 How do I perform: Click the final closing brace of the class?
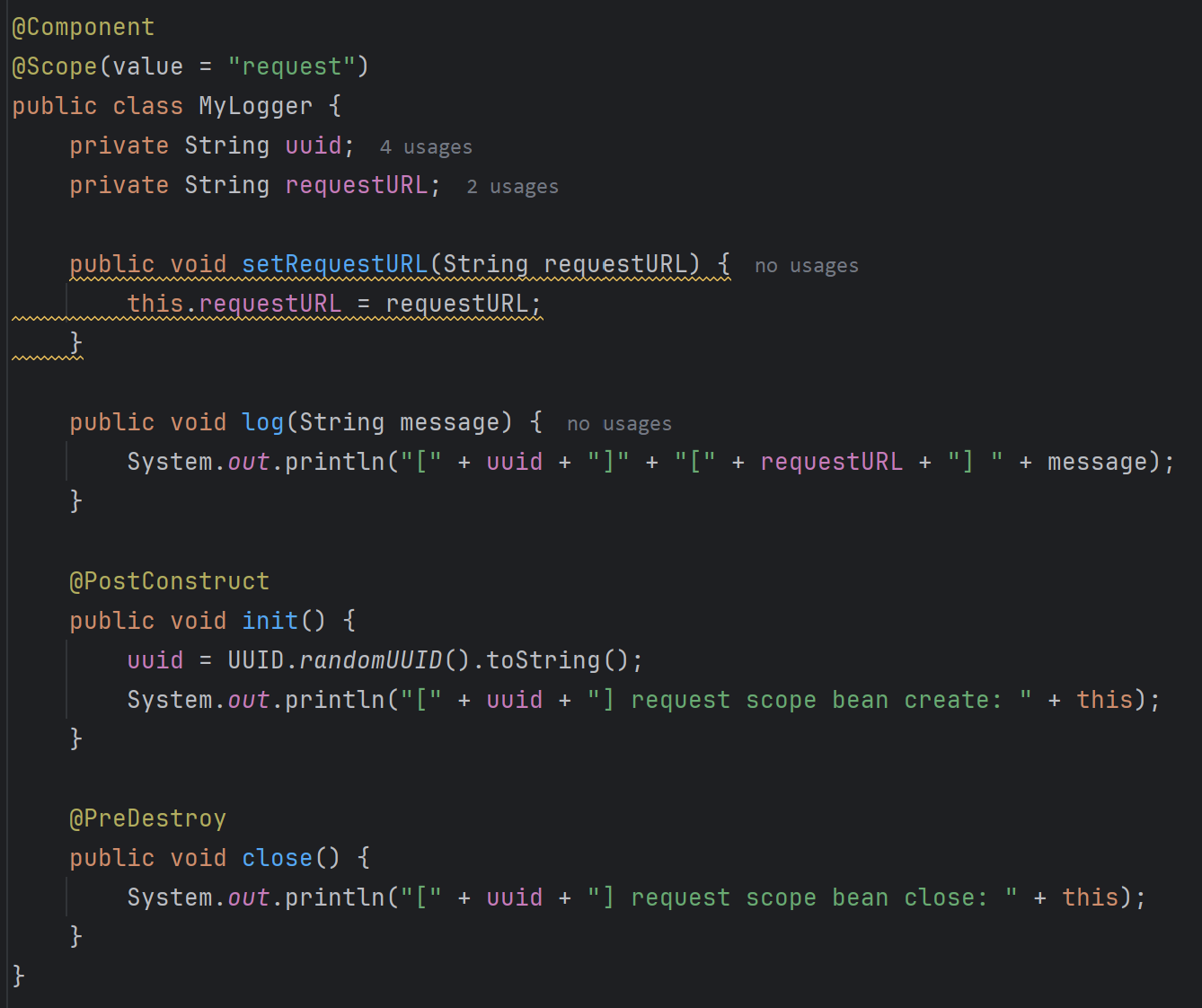click(x=19, y=976)
